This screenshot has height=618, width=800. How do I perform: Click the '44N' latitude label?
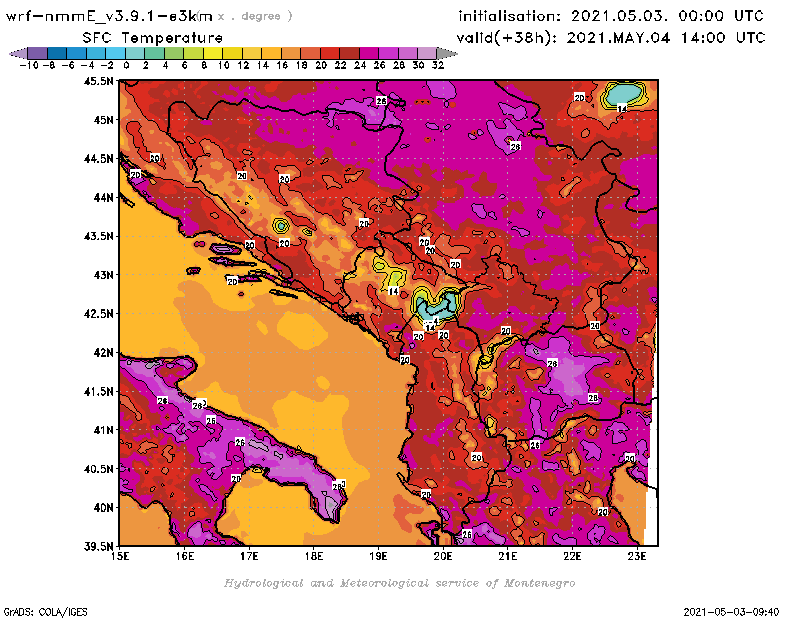click(x=103, y=197)
